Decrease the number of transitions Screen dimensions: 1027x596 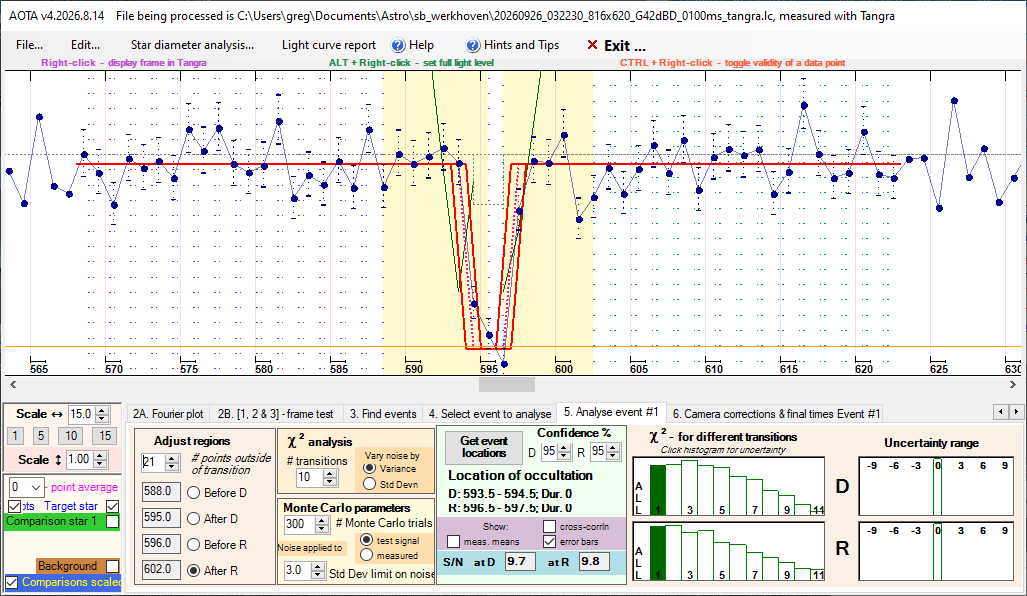click(330, 481)
